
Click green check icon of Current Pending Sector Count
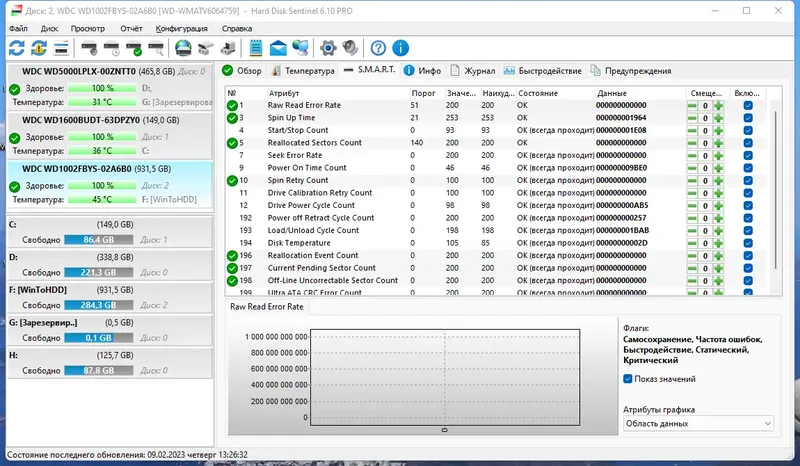[232, 268]
